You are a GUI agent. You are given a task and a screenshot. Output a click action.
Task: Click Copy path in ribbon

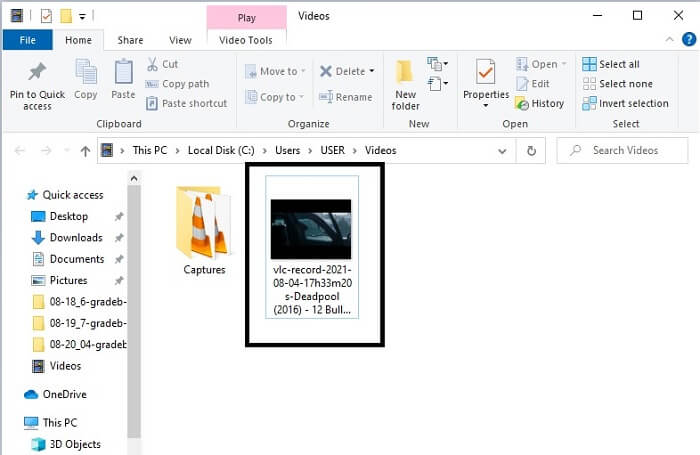click(177, 83)
